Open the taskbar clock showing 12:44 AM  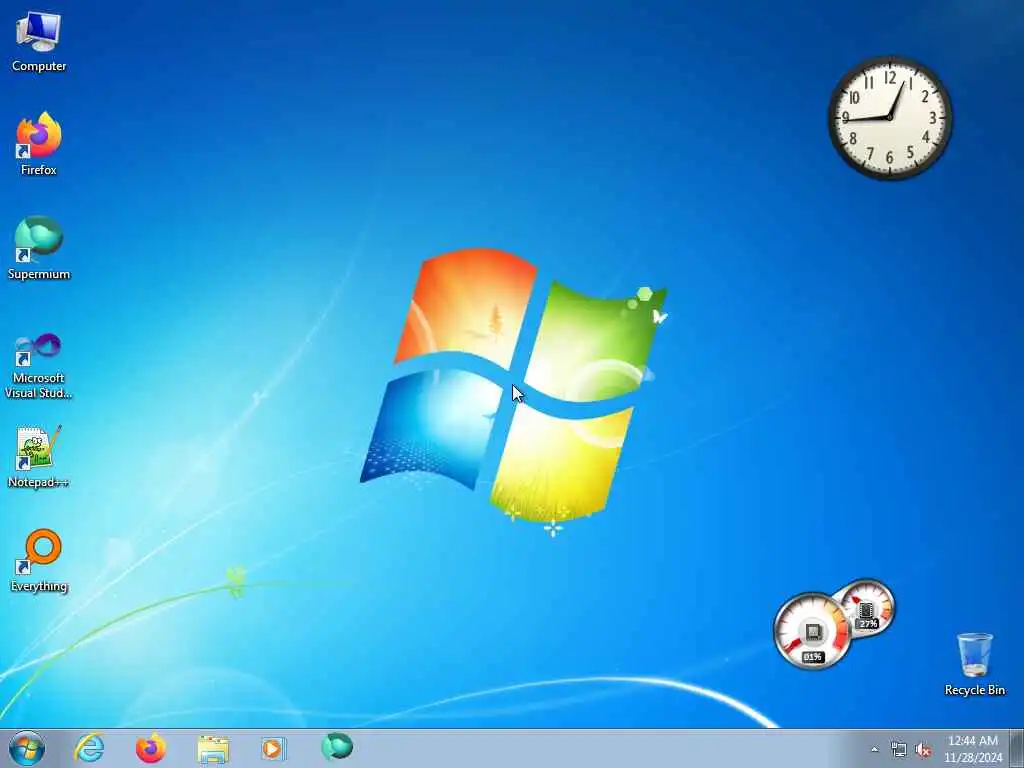(x=972, y=749)
